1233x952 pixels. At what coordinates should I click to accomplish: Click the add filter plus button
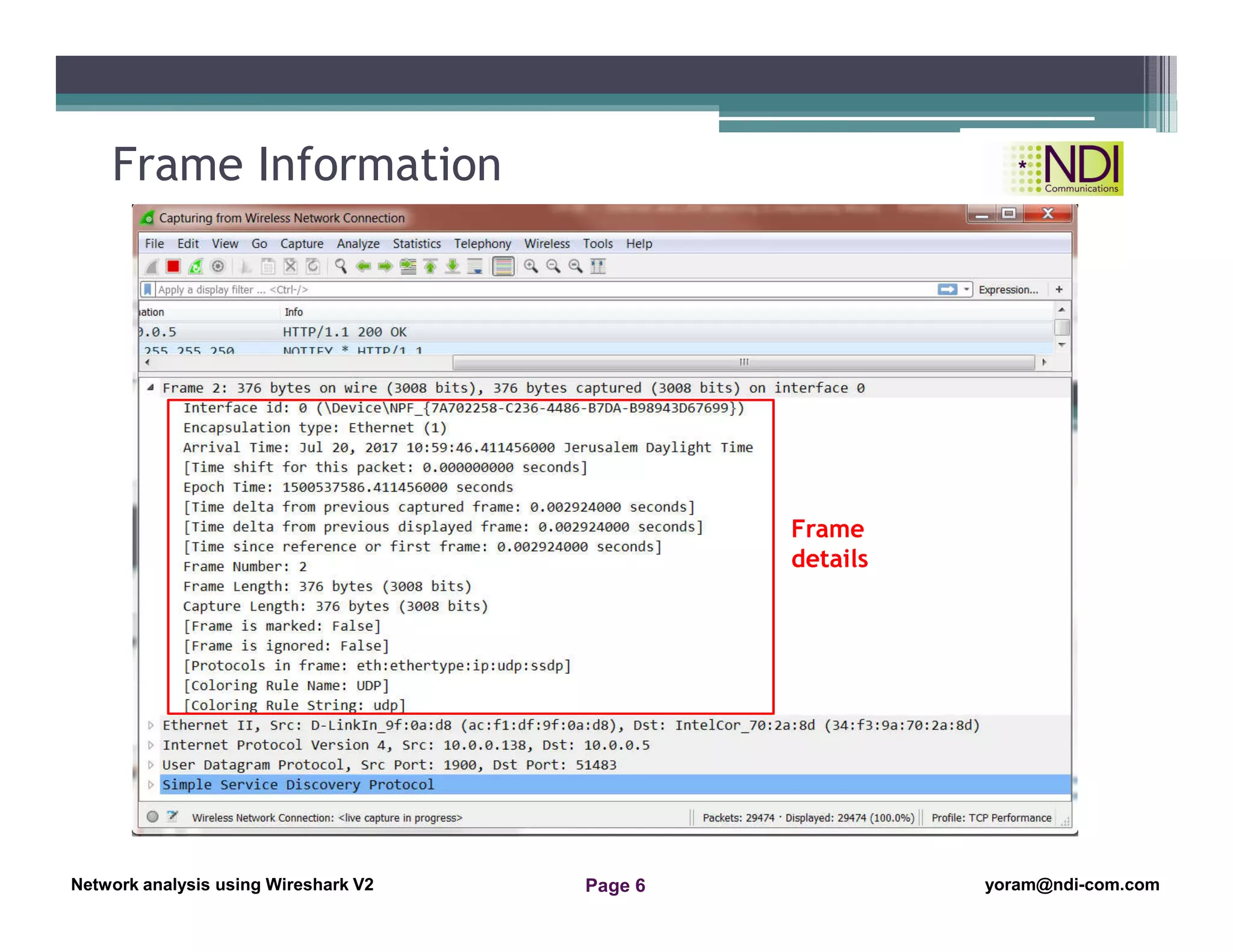(x=1059, y=289)
